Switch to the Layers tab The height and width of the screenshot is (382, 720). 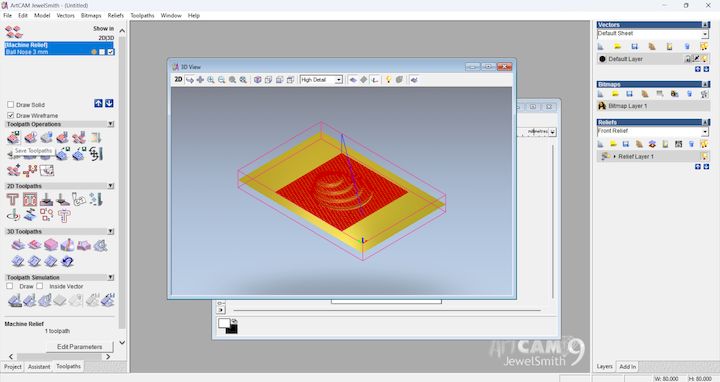tap(604, 366)
